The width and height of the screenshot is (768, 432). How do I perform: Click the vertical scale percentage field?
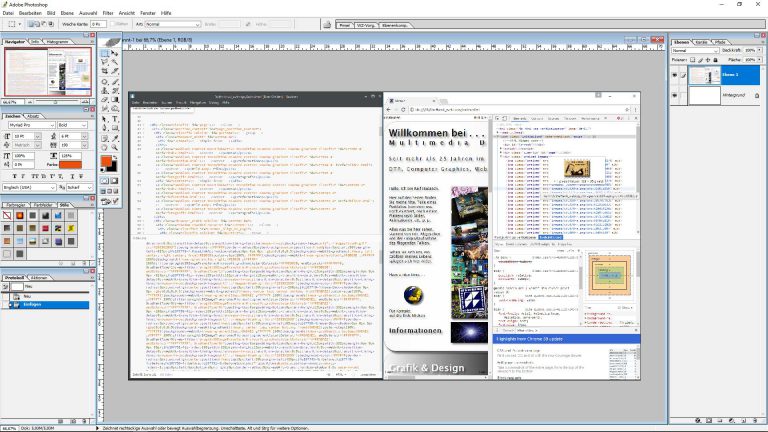[x=24, y=156]
